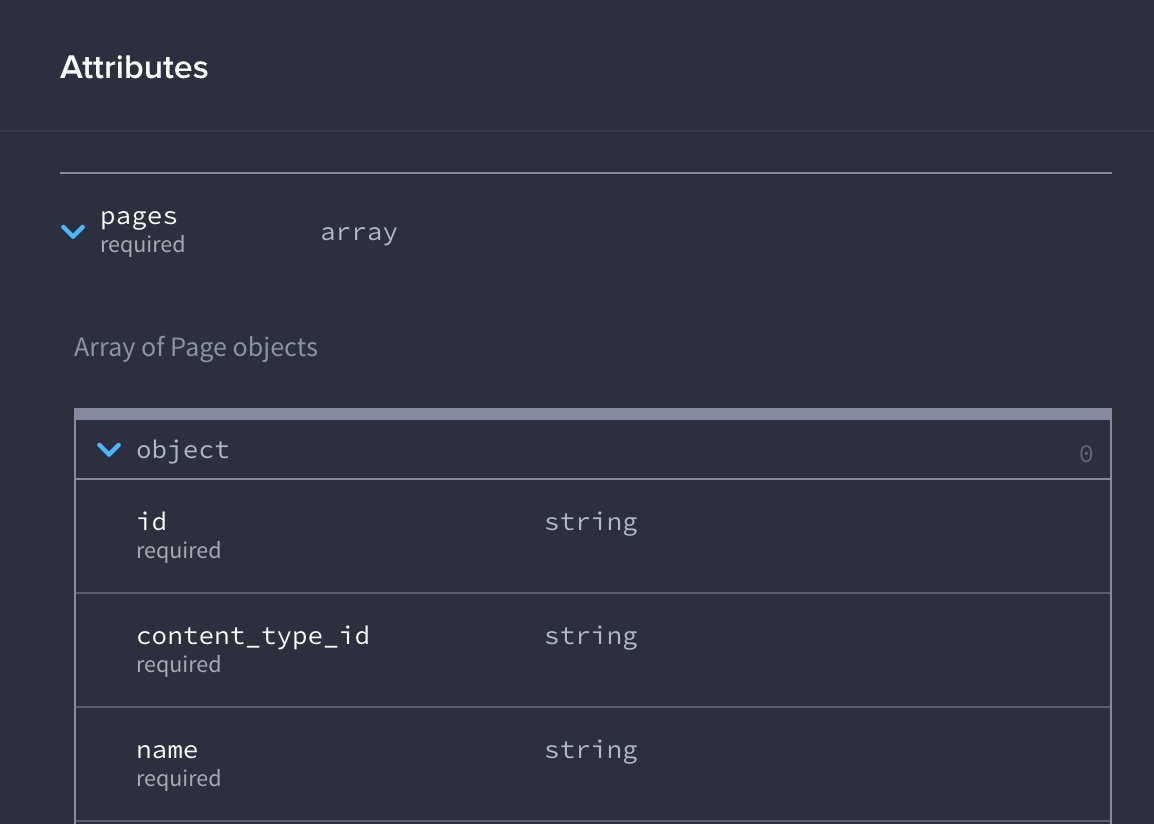Click the 'Array of Page objects' description
This screenshot has height=824, width=1154.
click(196, 348)
